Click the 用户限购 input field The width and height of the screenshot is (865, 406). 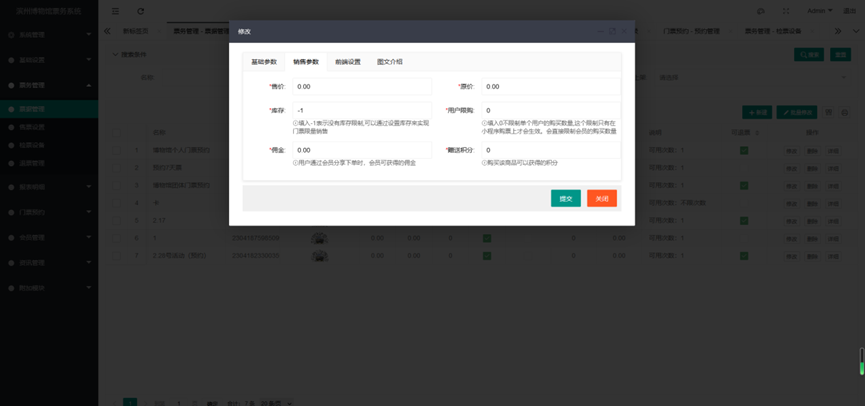tap(549, 110)
